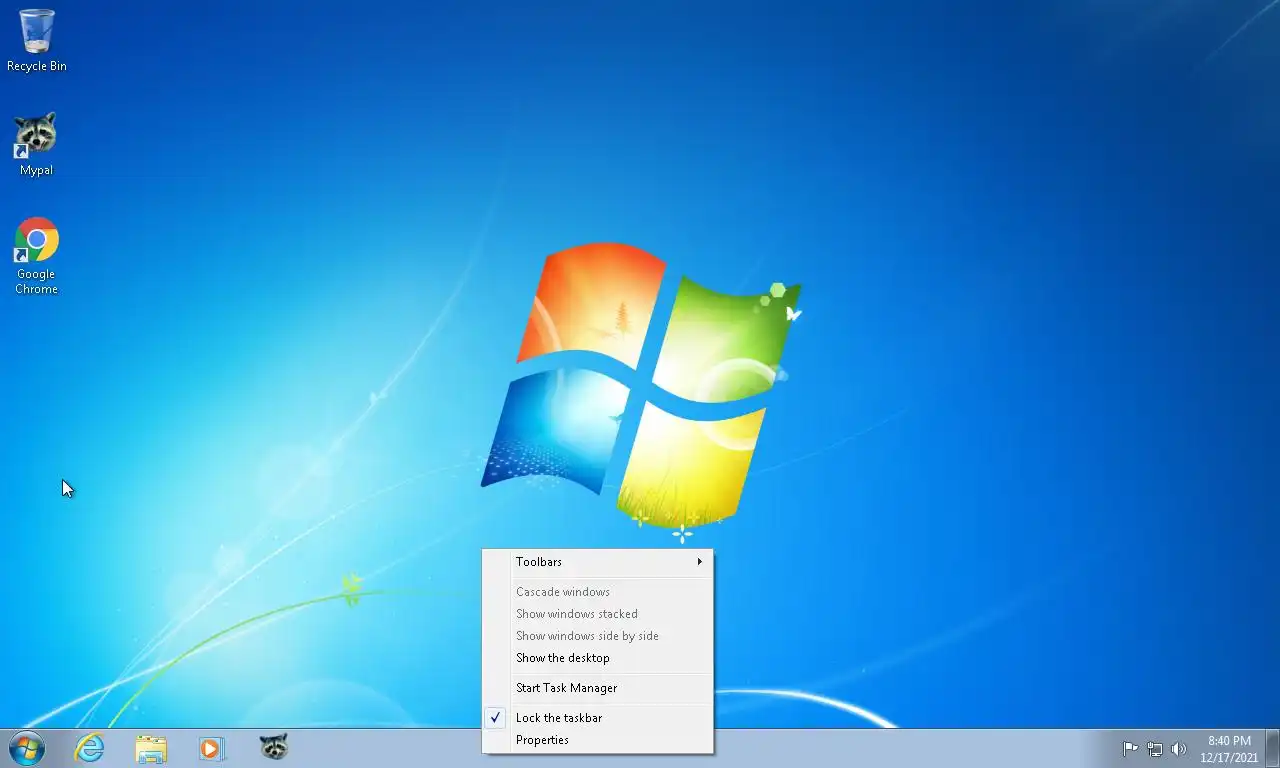Image resolution: width=1280 pixels, height=768 pixels.
Task: Open the Recycle Bin desktop icon
Action: [37, 40]
